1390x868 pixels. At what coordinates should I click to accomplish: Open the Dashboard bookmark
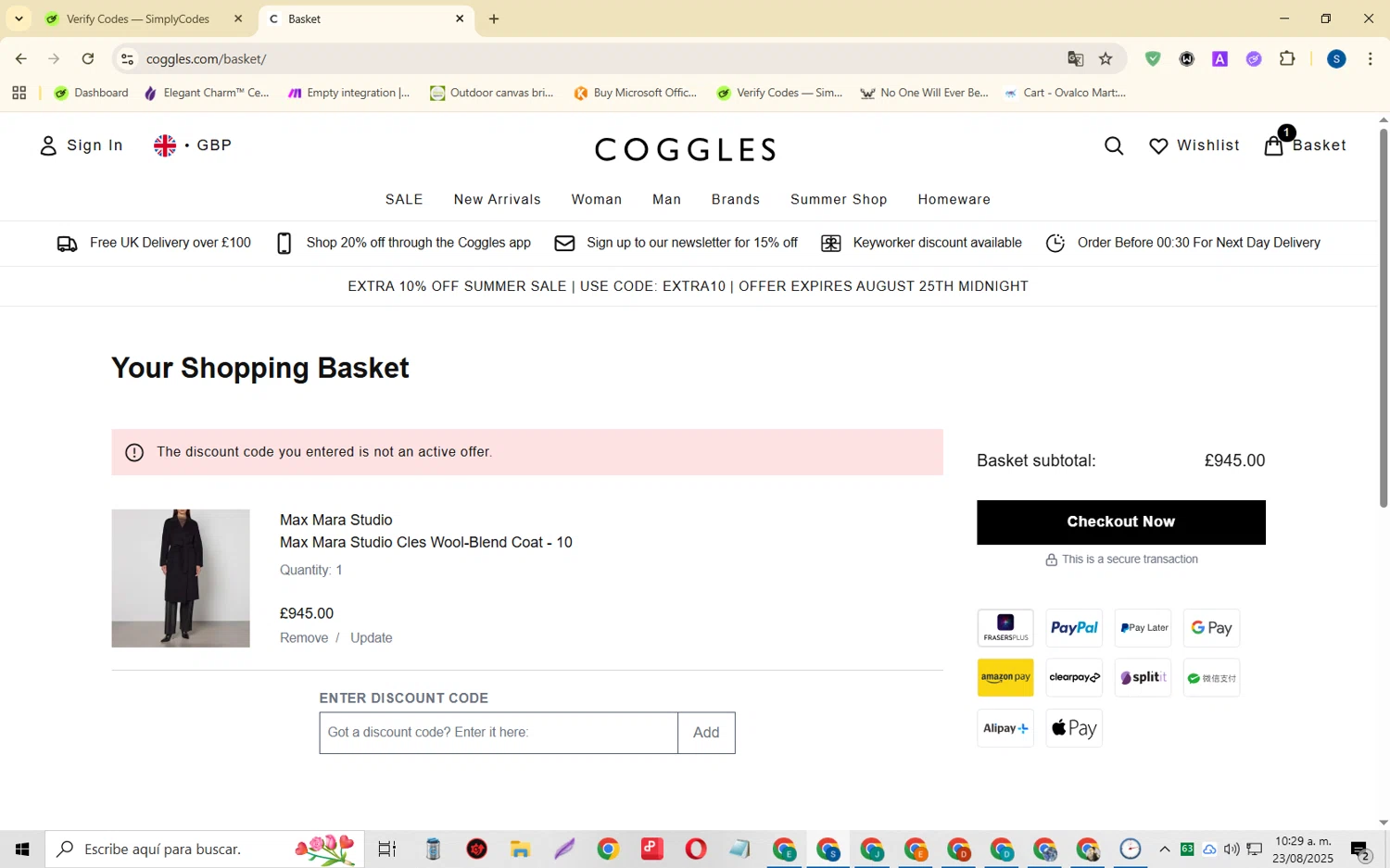91,93
